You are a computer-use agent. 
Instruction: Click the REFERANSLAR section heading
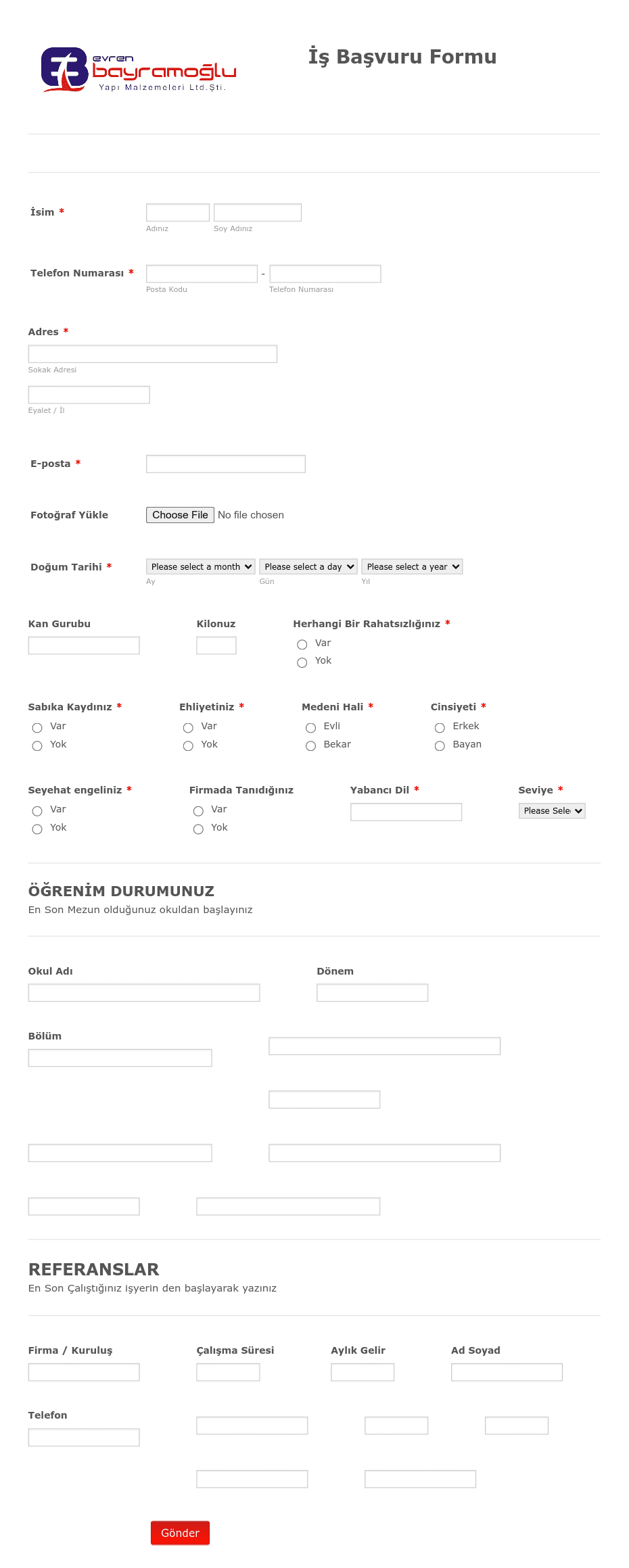tap(94, 1269)
